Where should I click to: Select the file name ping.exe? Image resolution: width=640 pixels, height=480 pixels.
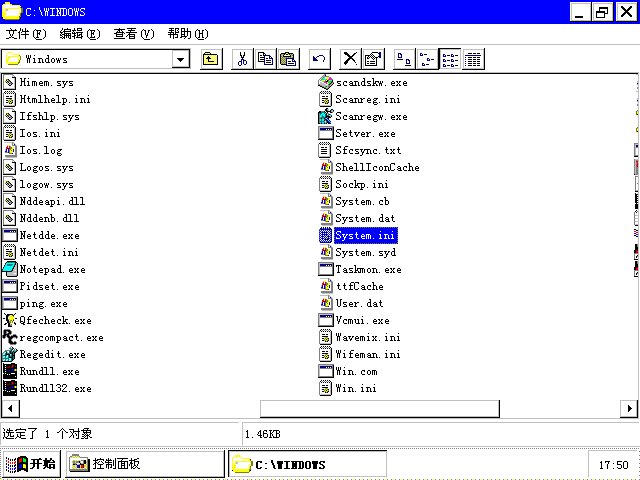pyautogui.click(x=43, y=304)
